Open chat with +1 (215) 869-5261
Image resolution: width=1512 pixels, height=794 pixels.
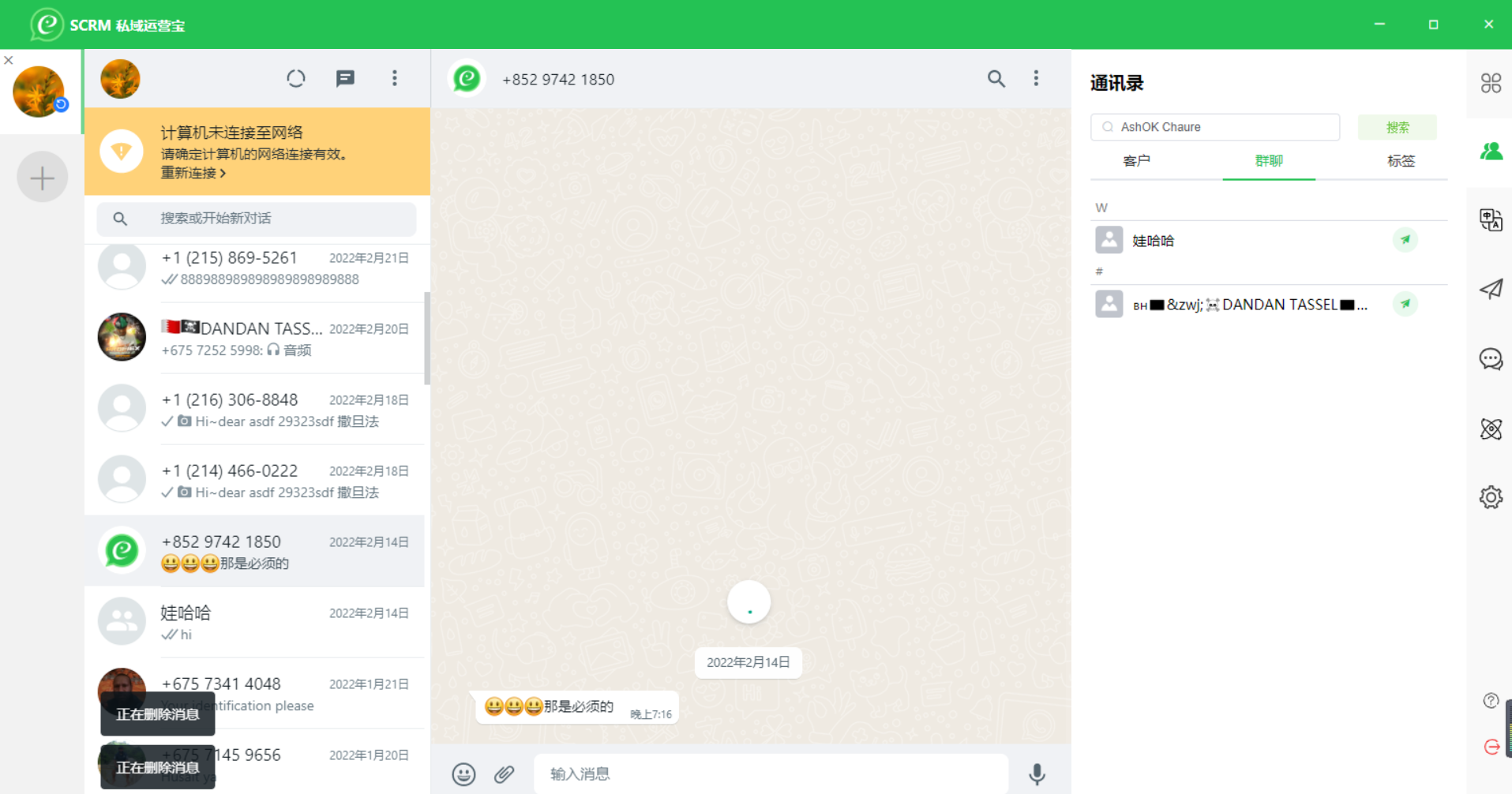click(x=254, y=268)
